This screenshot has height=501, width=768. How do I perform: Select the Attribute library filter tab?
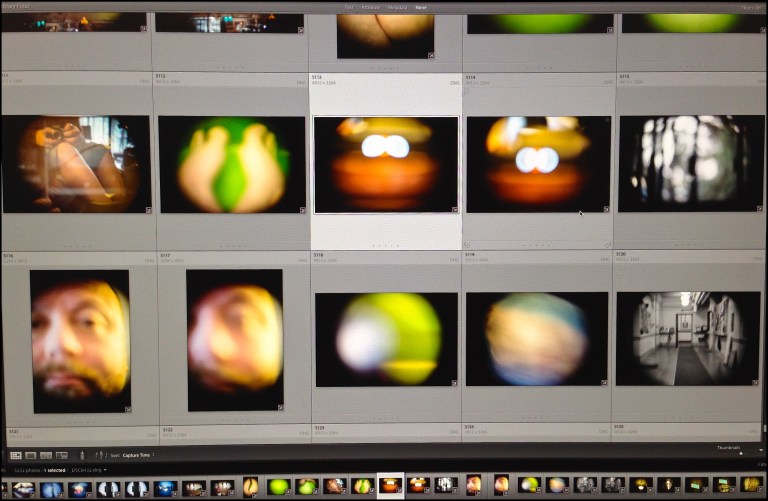pyautogui.click(x=370, y=7)
